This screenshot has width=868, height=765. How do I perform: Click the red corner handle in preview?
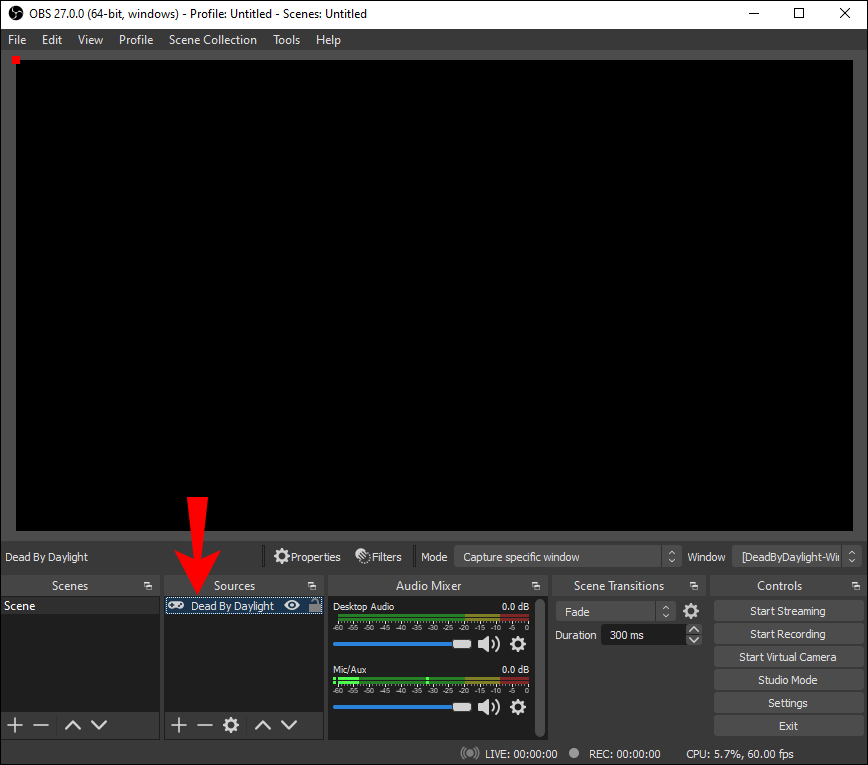[x=16, y=60]
